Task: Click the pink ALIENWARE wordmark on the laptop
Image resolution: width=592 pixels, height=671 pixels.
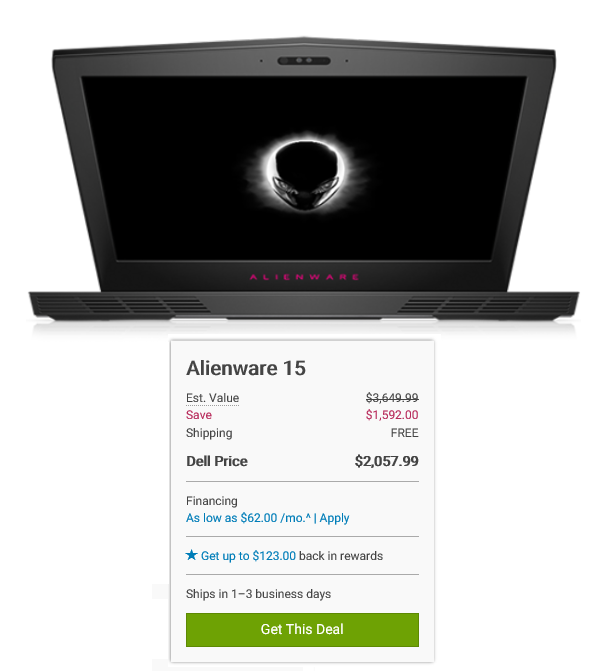Action: (x=304, y=277)
